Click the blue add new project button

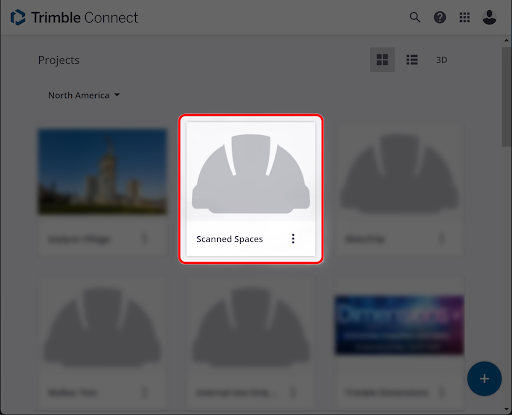click(x=484, y=379)
